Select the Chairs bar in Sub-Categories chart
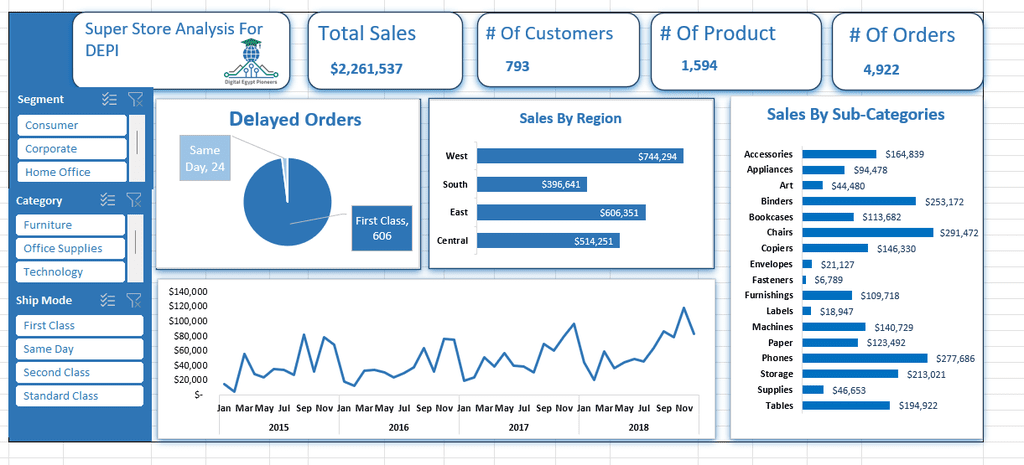Viewport: 1024px width, 465px height. [868, 232]
